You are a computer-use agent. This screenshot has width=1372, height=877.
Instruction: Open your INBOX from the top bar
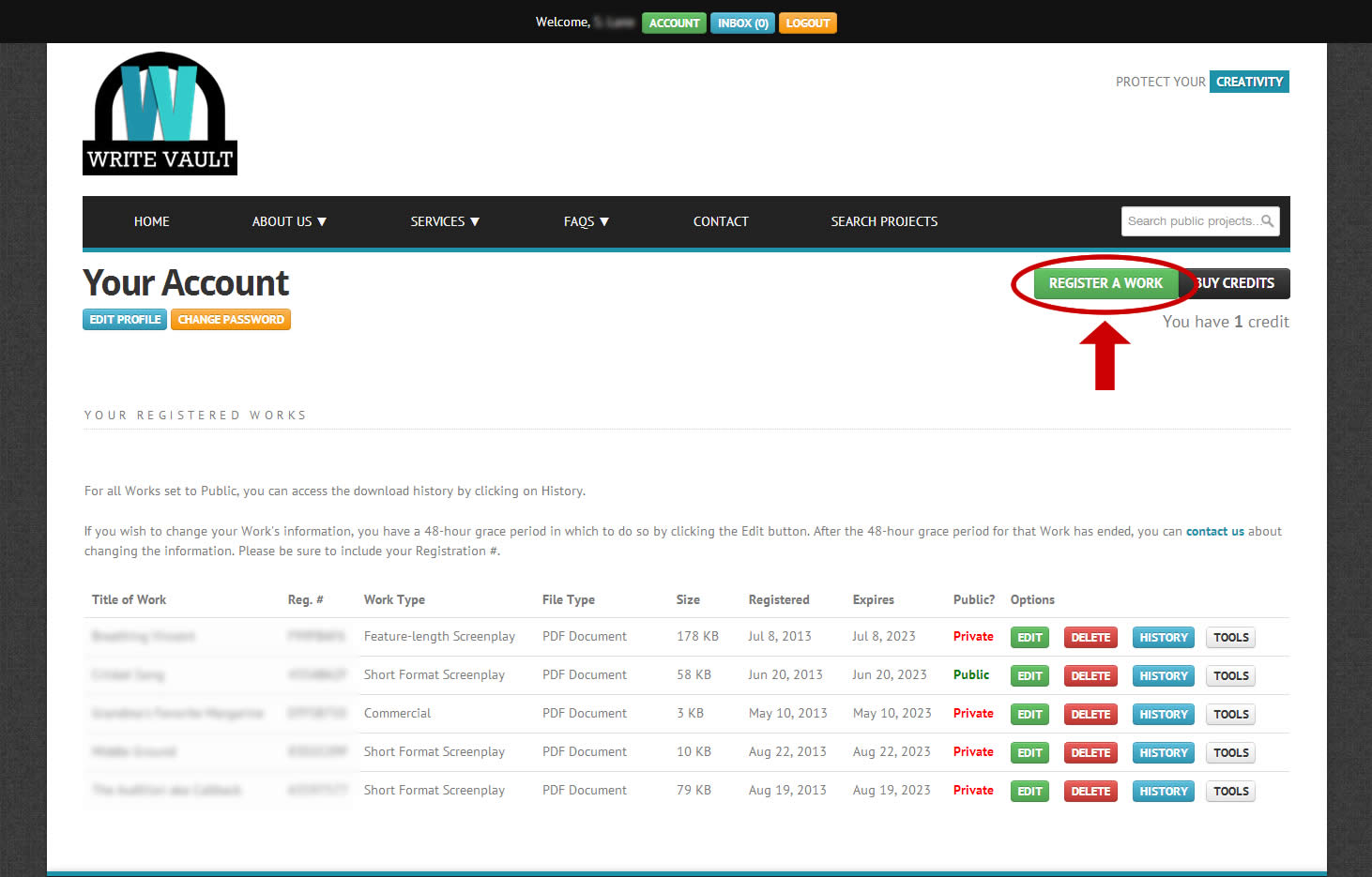pos(741,23)
